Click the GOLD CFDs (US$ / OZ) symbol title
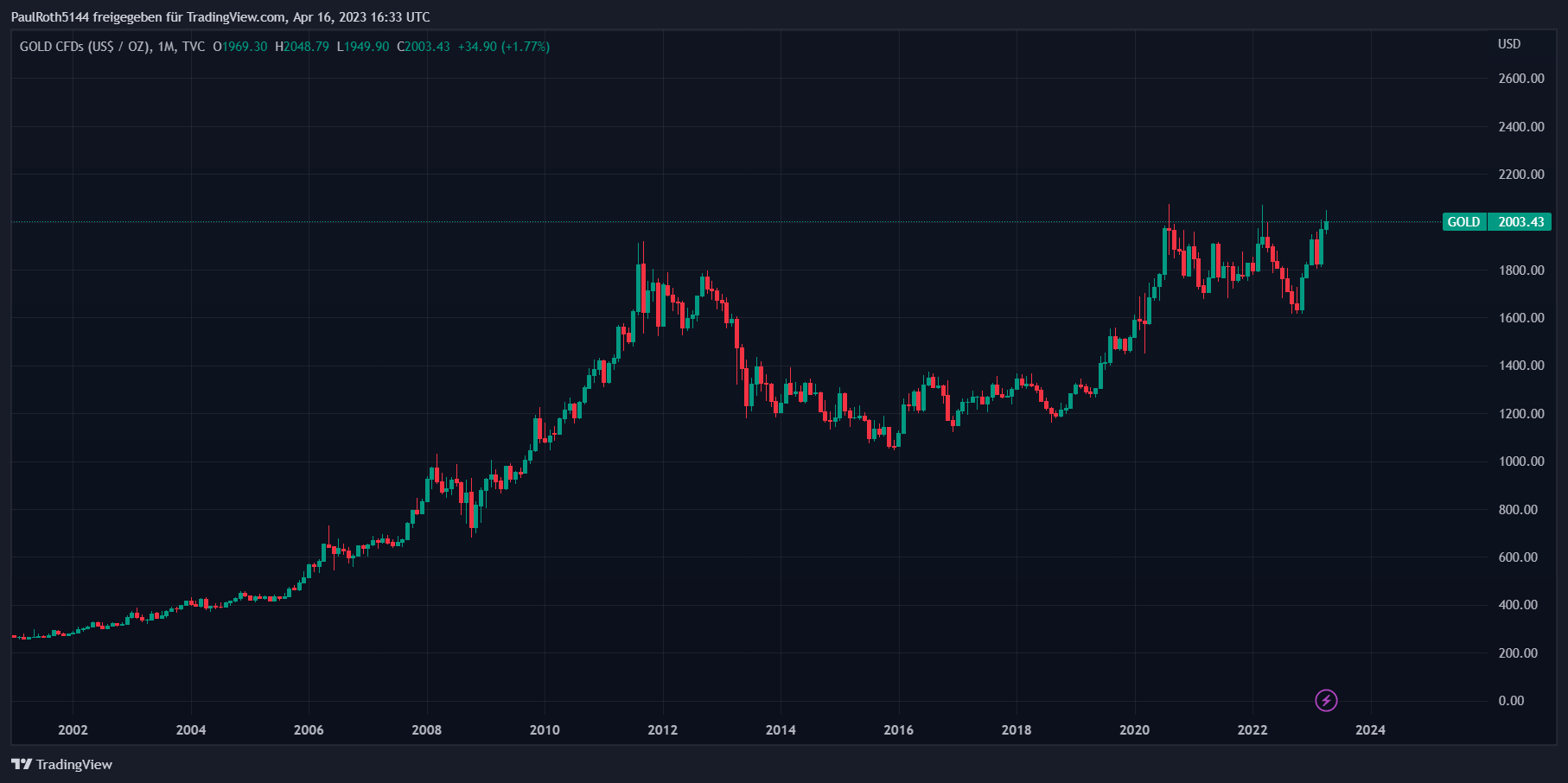Viewport: 1568px width, 783px height. click(85, 47)
